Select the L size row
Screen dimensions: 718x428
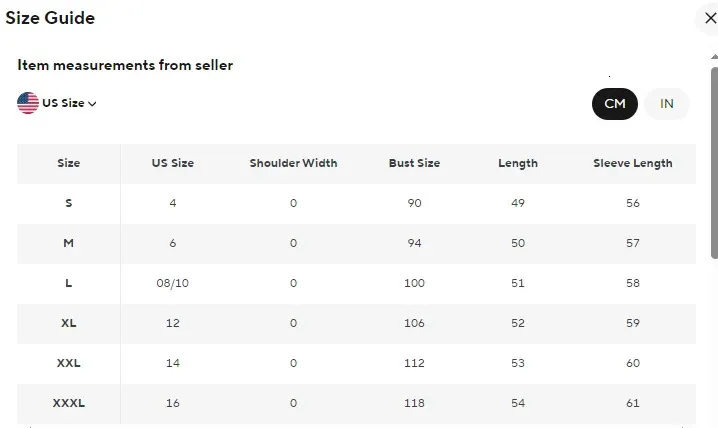(69, 283)
